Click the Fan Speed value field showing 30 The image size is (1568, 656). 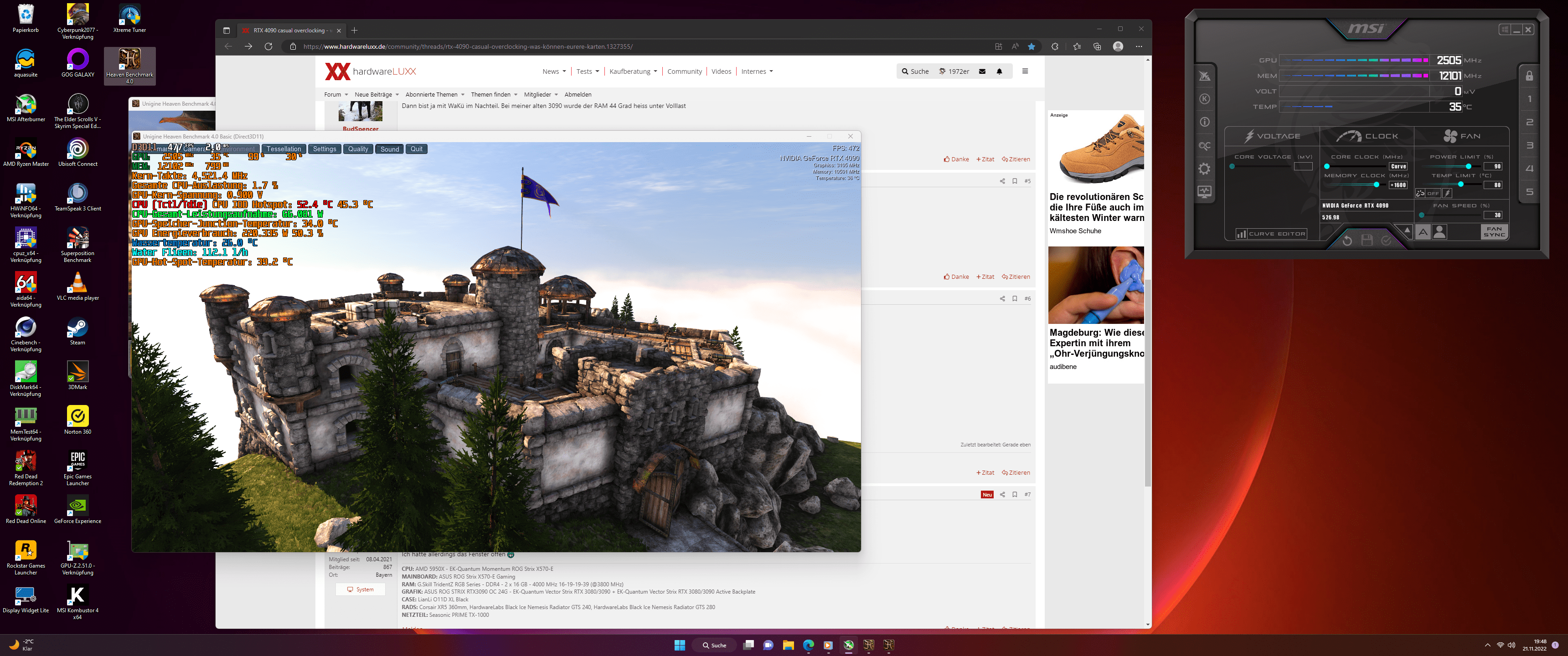[1493, 215]
